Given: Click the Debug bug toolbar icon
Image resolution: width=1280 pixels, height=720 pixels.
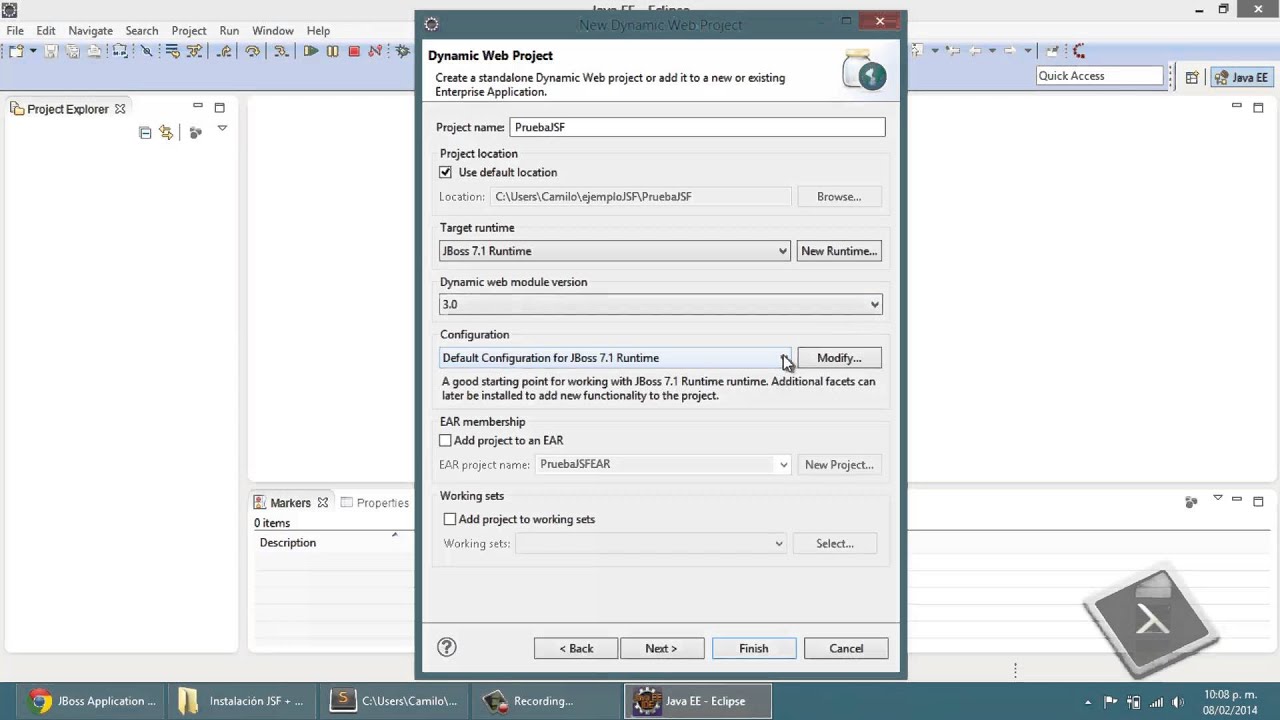Looking at the screenshot, I should (x=402, y=51).
